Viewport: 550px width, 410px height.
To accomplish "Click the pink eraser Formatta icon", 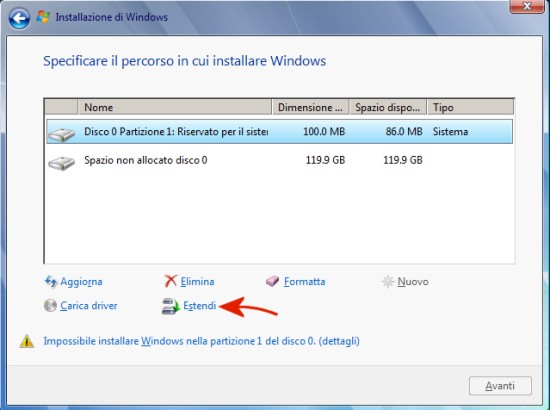I will 273,281.
